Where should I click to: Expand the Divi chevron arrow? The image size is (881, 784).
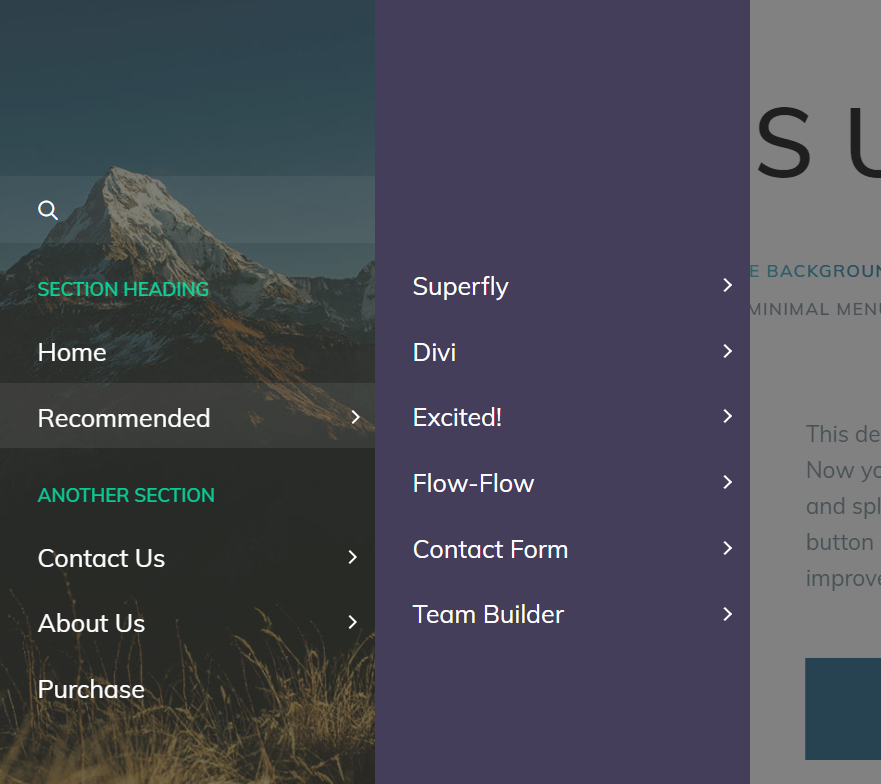click(x=728, y=351)
